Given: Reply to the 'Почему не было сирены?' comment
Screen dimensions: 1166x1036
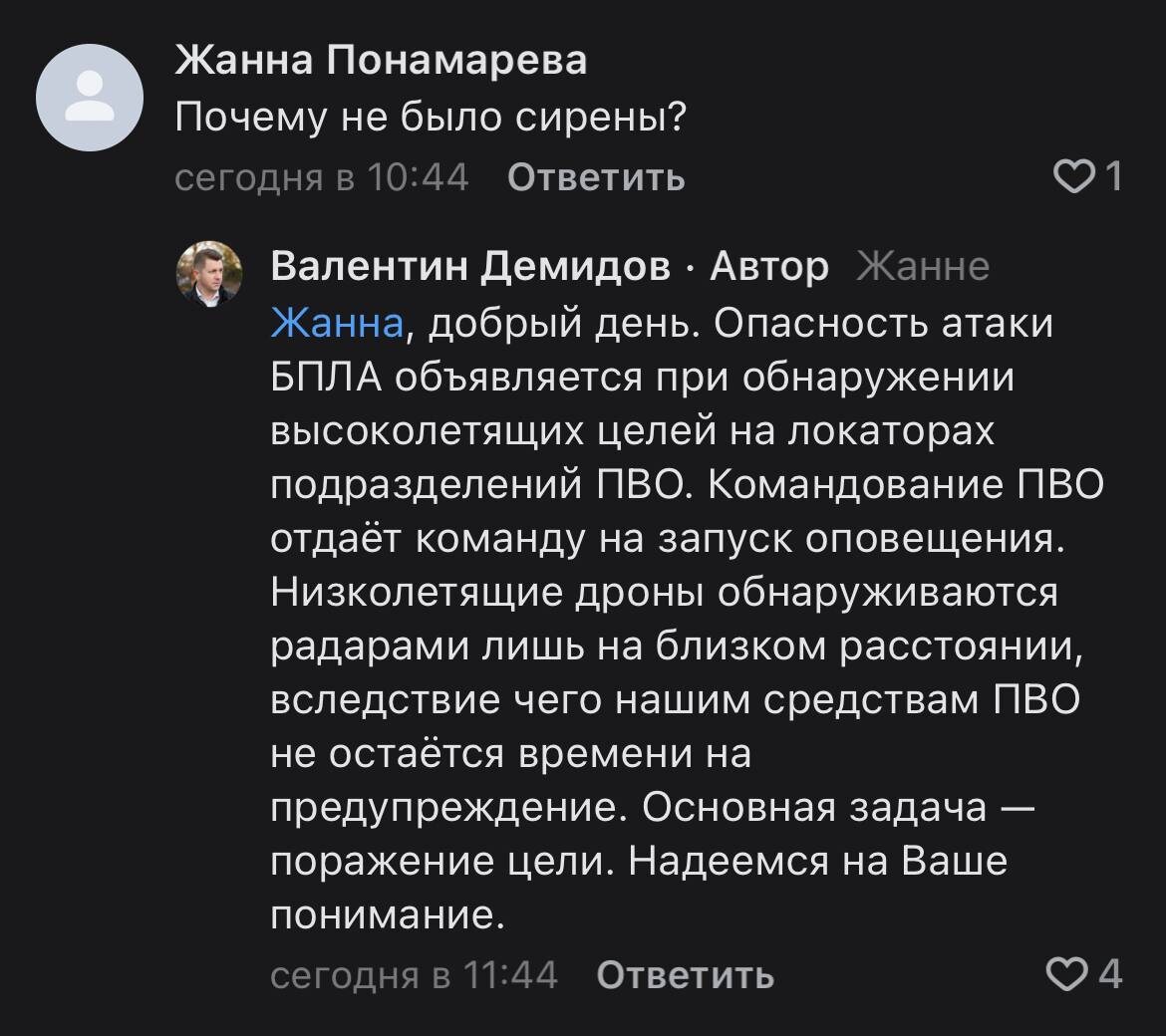Looking at the screenshot, I should click(596, 177).
